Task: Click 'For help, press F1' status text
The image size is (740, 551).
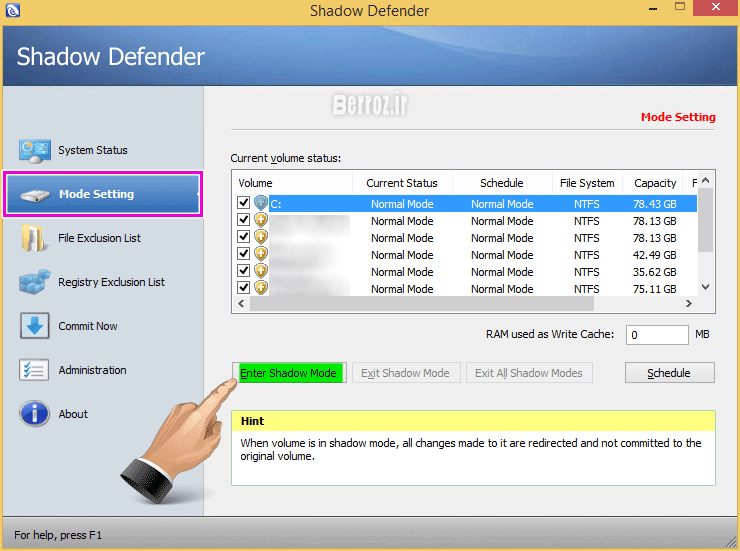Action: 58,535
